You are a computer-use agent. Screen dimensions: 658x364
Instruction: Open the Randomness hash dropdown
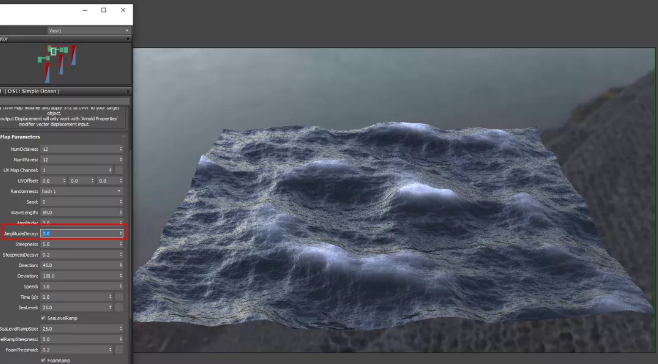pyautogui.click(x=81, y=191)
